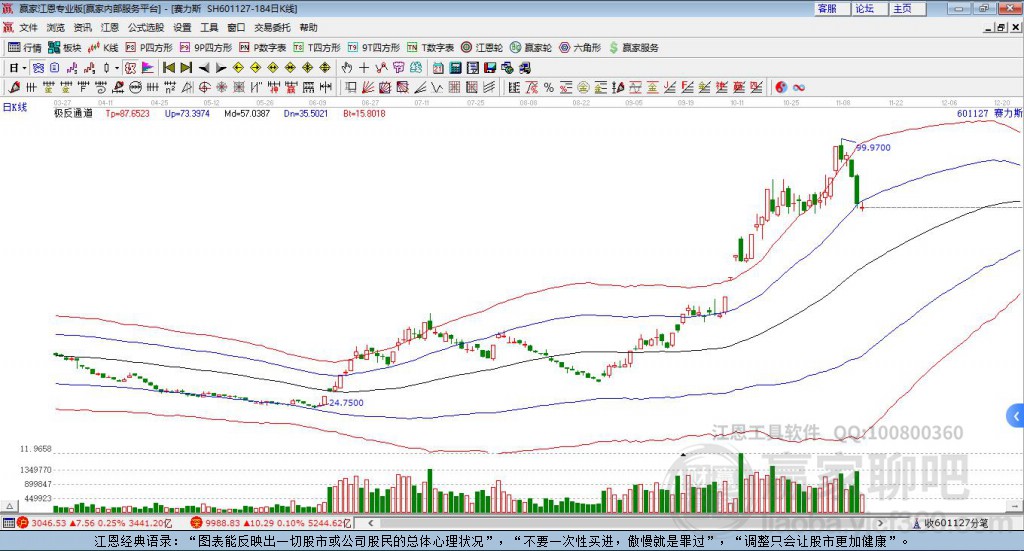Move chart left with black left arrow
This screenshot has height=551, width=1024.
pyautogui.click(x=204, y=68)
